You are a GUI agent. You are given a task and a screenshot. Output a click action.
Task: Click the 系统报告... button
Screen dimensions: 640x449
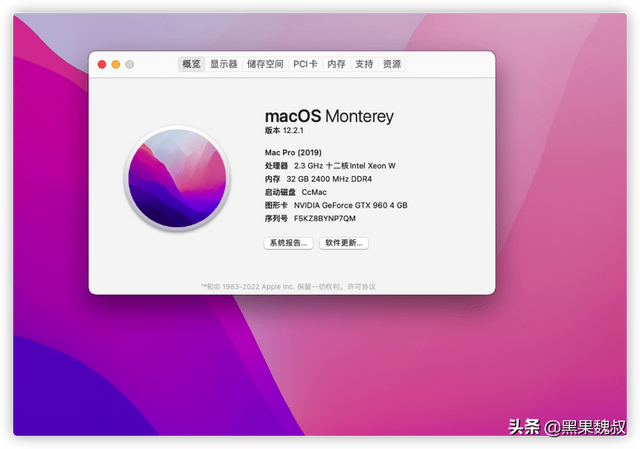click(289, 243)
